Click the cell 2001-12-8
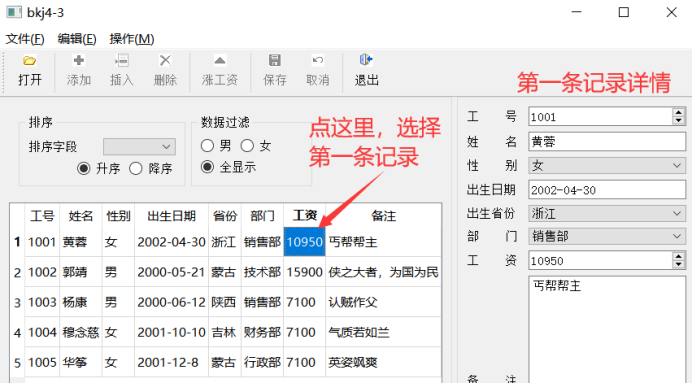This screenshot has height=384, width=693. tap(171, 362)
